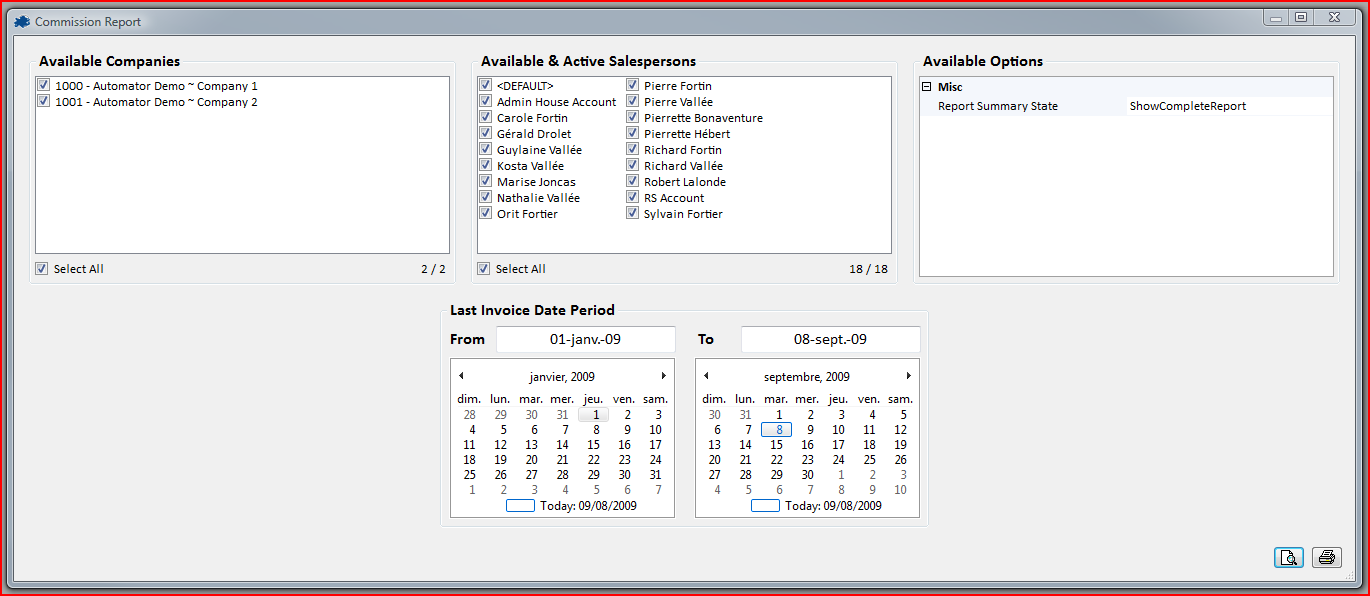Go to next month in To calendar
The width and height of the screenshot is (1370, 596).
tap(909, 376)
